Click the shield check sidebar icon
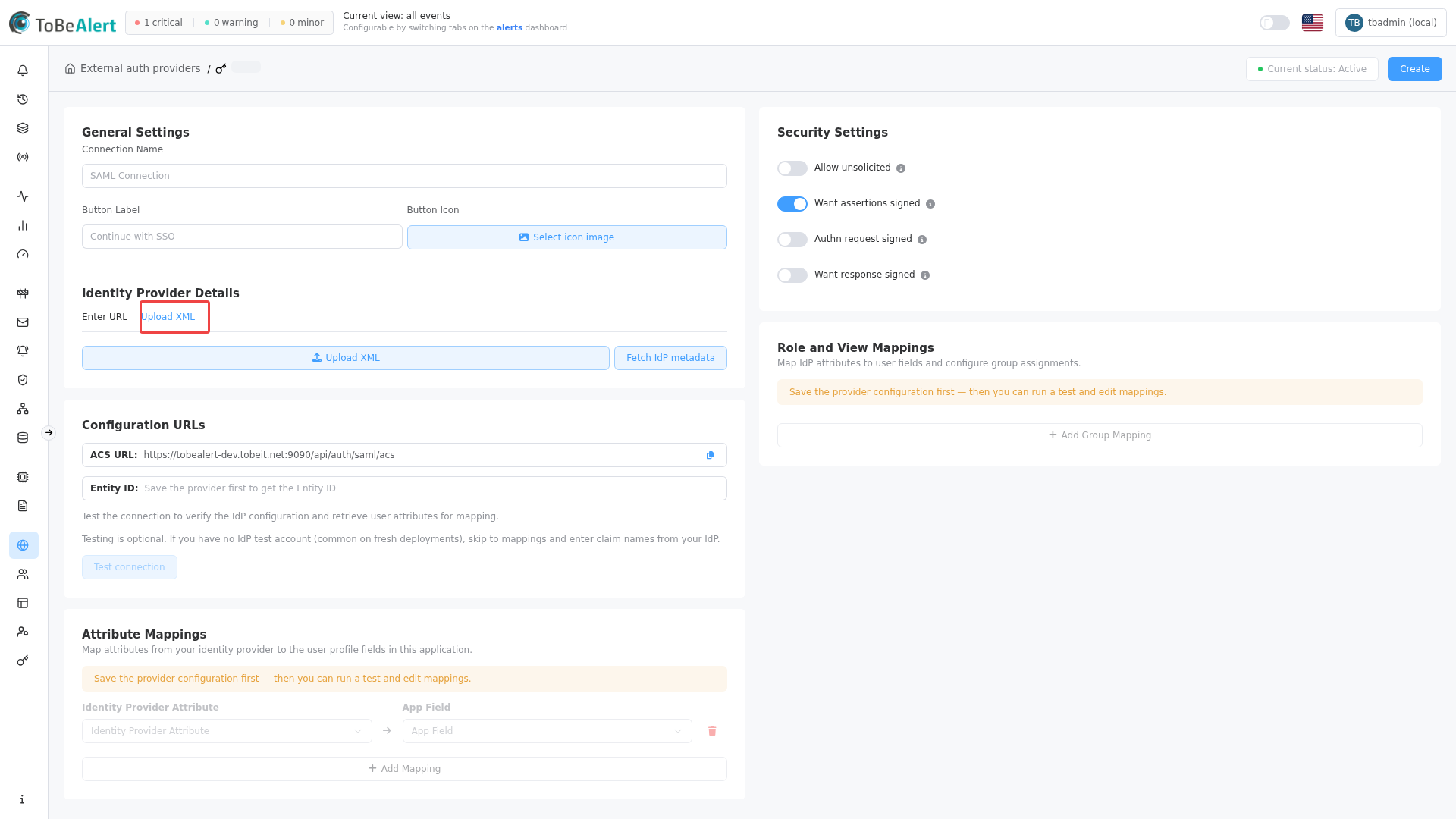This screenshot has height=819, width=1456. 23,380
